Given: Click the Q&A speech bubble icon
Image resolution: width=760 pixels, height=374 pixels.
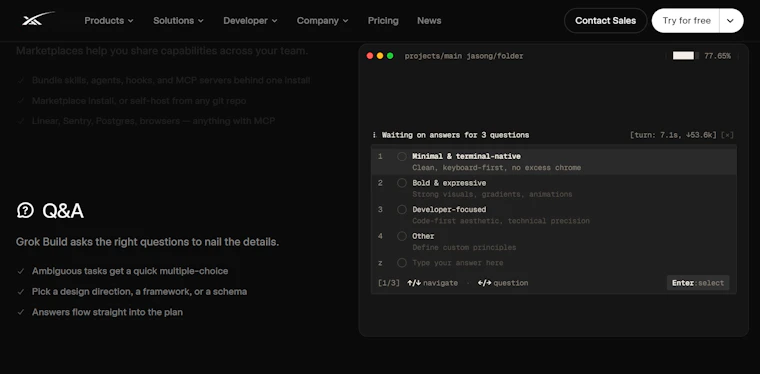Looking at the screenshot, I should tap(25, 210).
